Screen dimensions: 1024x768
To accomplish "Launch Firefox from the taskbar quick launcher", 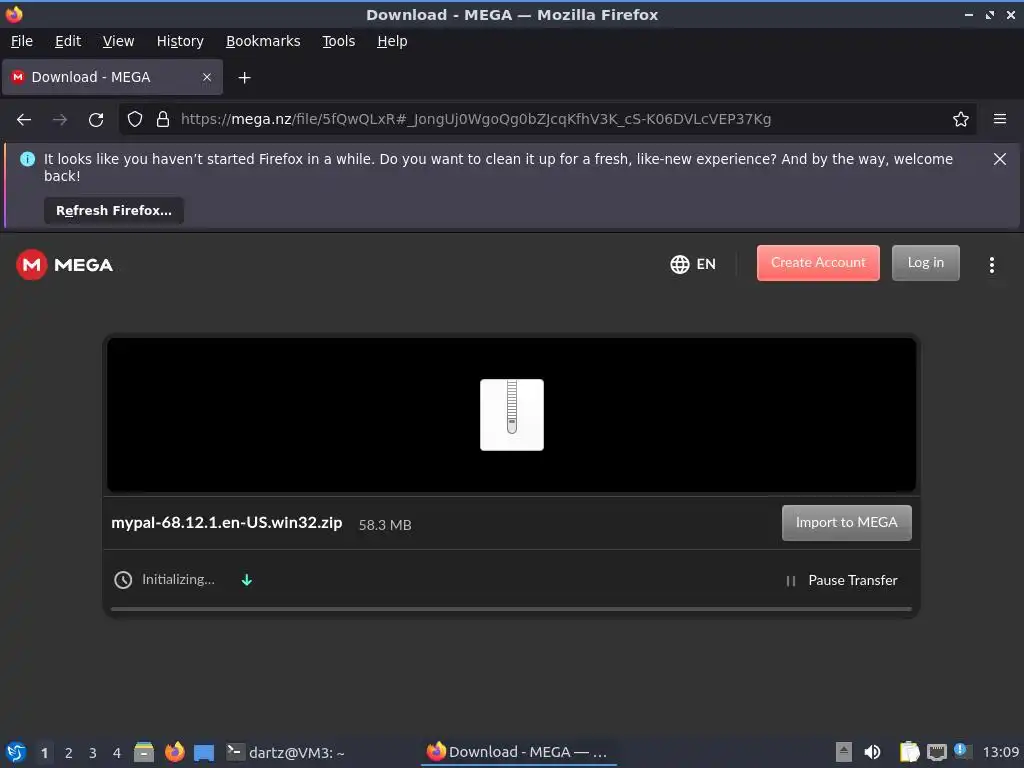I will [174, 752].
